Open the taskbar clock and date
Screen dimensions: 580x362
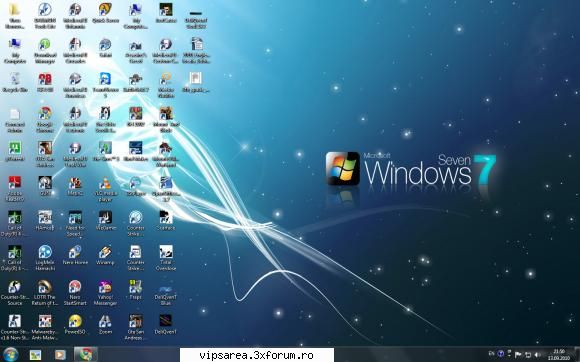pos(559,355)
